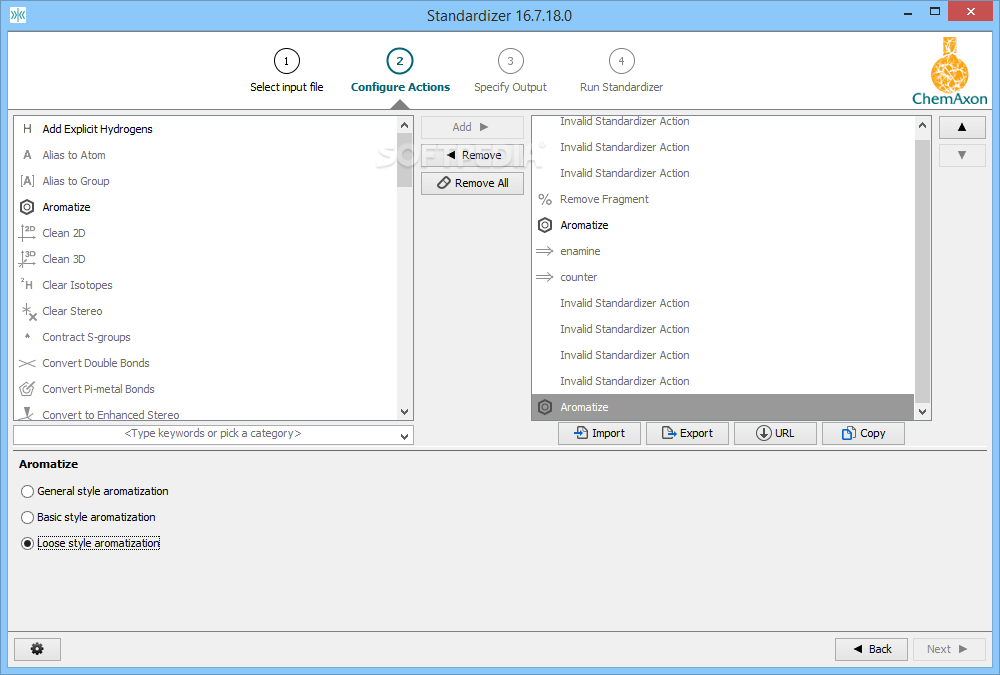Choose Basic style aromatization

click(88, 517)
